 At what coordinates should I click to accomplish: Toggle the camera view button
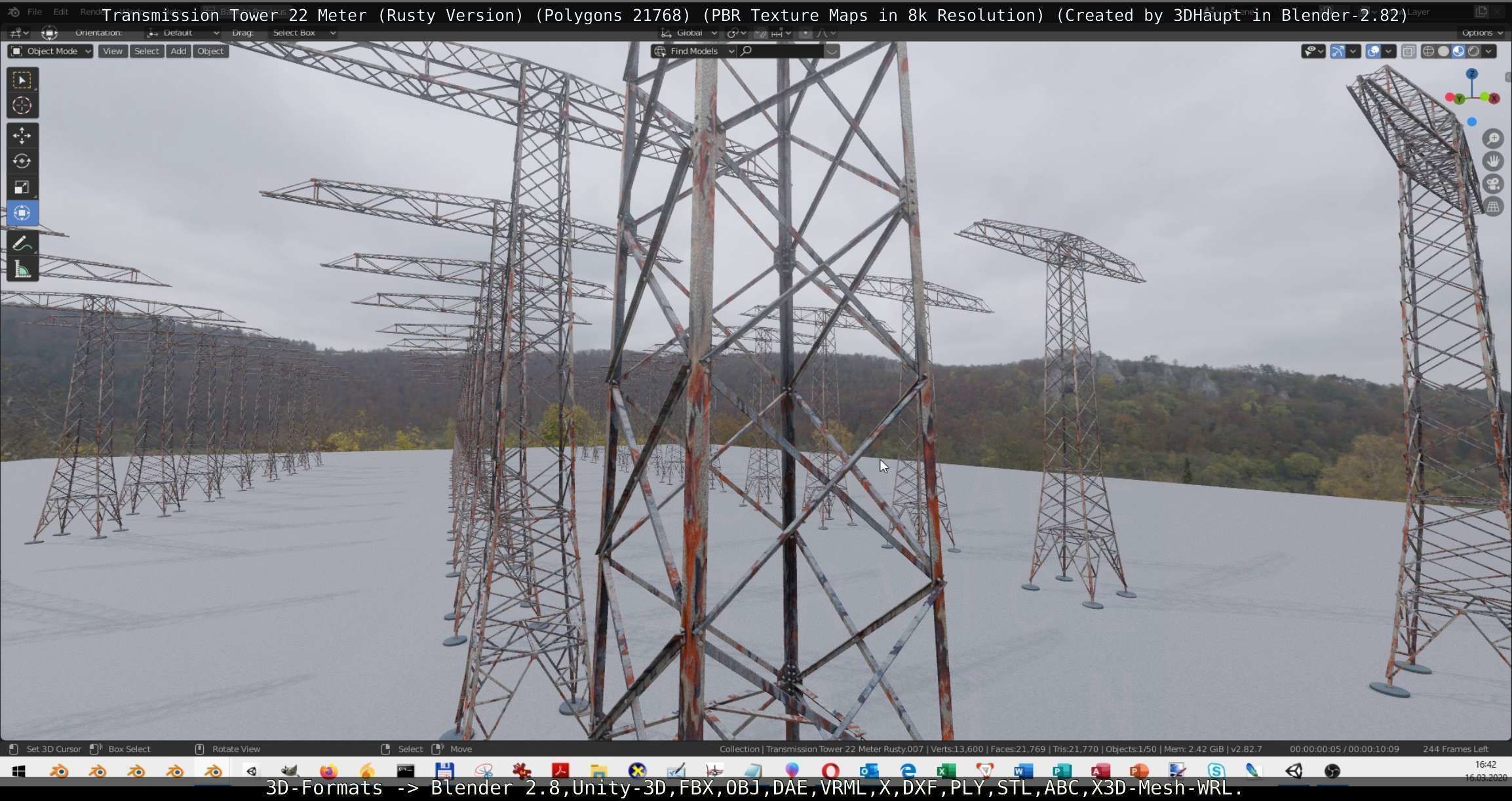click(1493, 184)
